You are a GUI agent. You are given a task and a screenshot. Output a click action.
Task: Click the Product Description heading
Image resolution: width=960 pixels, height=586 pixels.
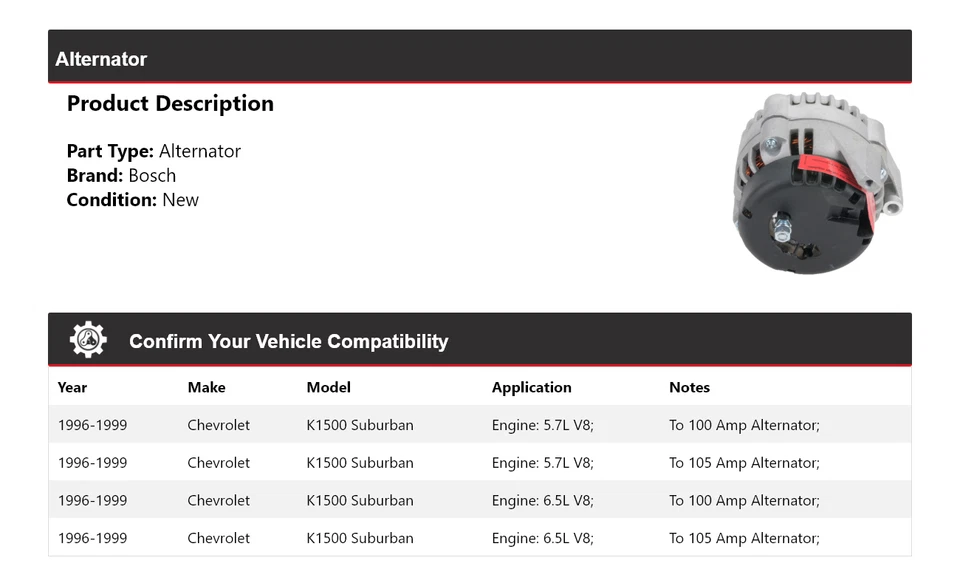pyautogui.click(x=170, y=104)
